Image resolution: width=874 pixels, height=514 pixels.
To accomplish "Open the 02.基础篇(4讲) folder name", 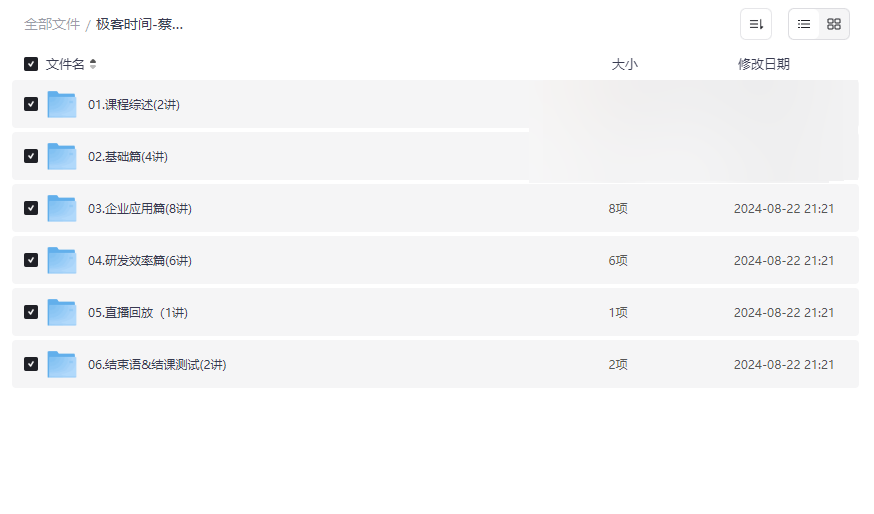I will 128,156.
